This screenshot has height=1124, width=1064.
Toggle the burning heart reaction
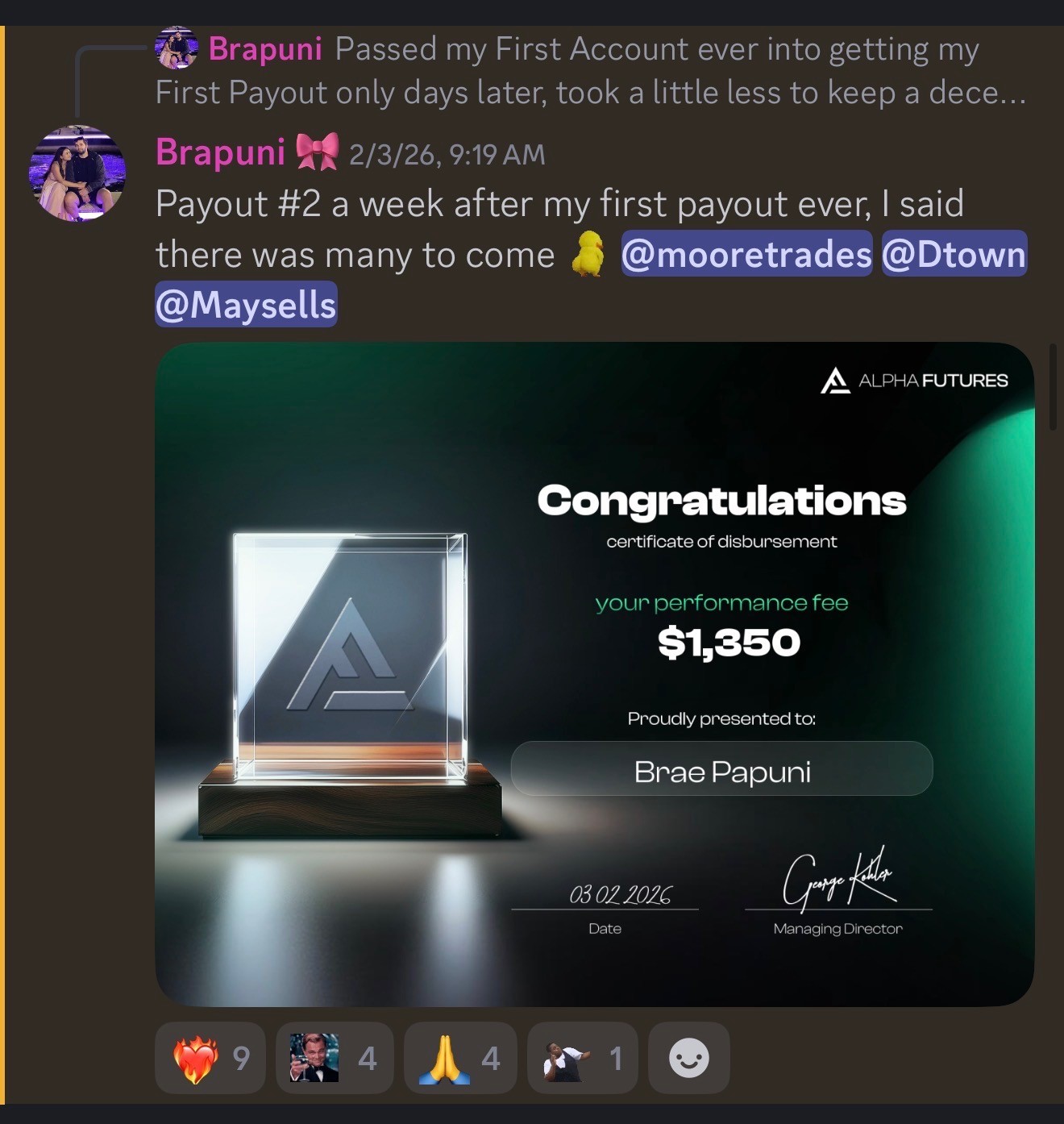click(210, 1058)
